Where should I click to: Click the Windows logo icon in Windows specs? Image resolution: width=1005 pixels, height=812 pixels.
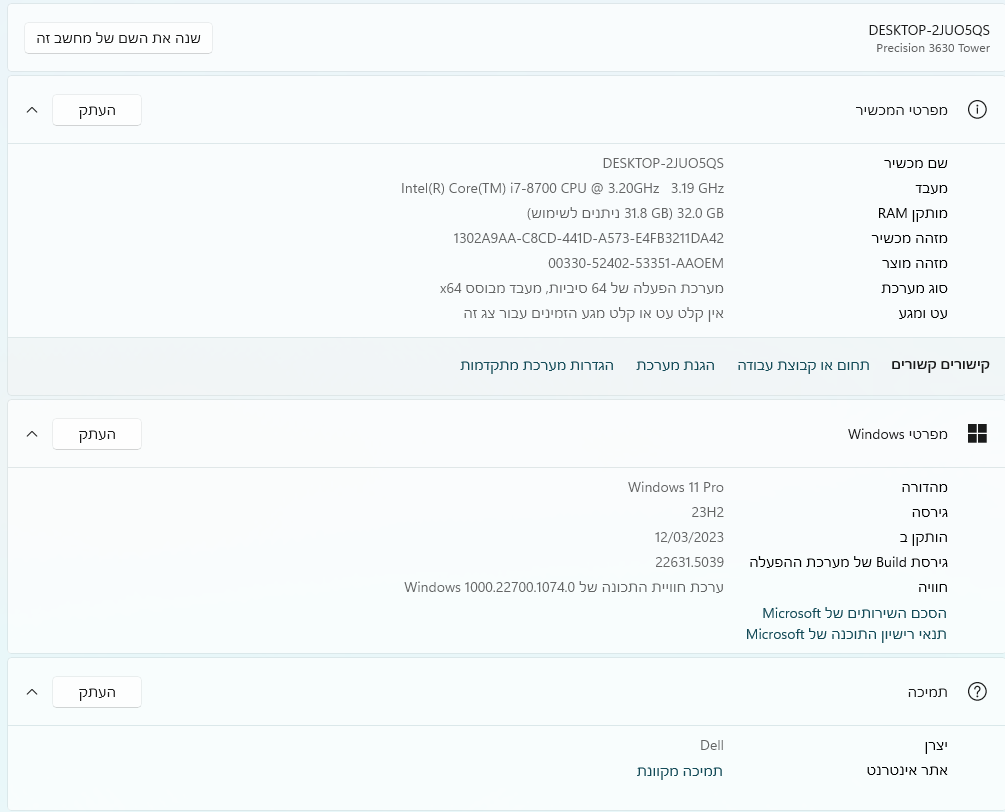pyautogui.click(x=977, y=434)
